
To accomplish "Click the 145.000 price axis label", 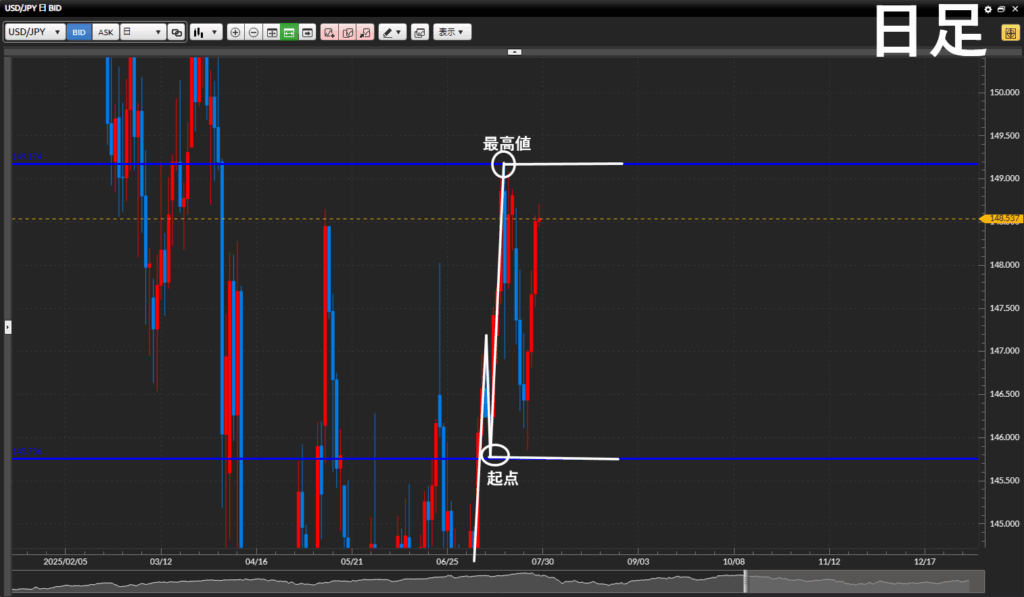I will point(1004,523).
